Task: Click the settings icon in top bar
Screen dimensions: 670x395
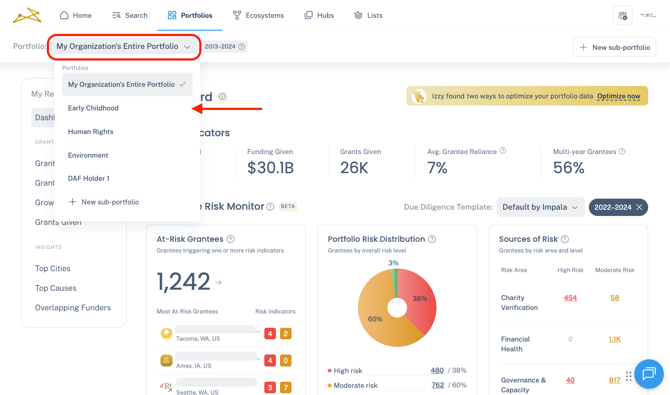Action: (x=623, y=15)
